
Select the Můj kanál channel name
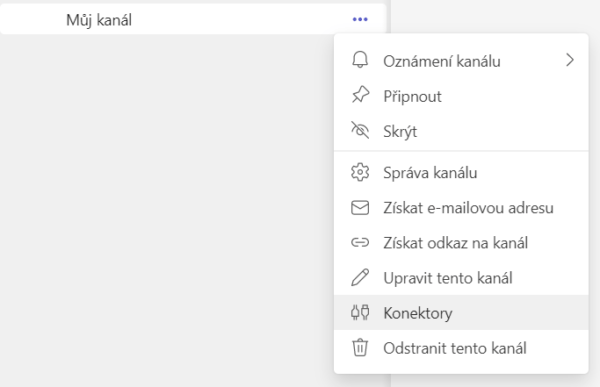(x=99, y=20)
